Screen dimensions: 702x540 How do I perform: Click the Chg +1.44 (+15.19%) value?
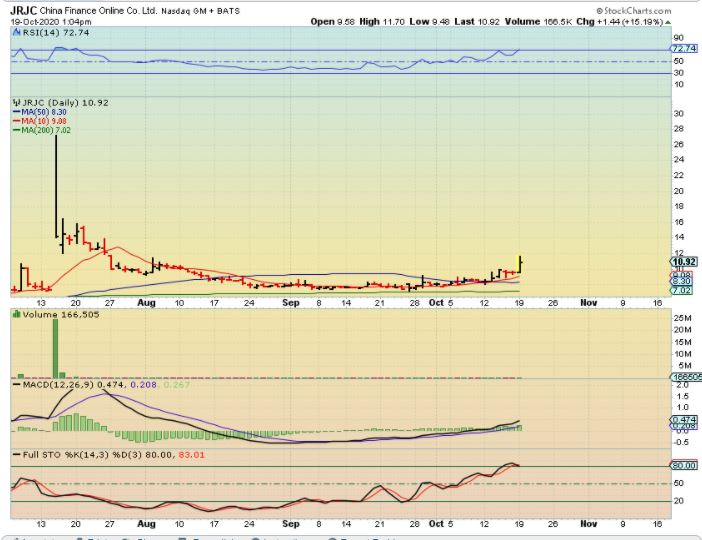pos(619,21)
